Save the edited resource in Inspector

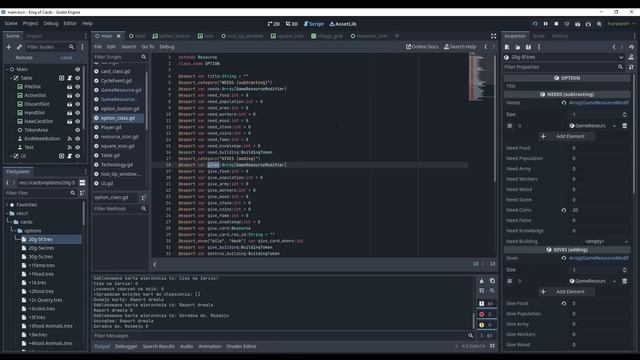[x=528, y=47]
